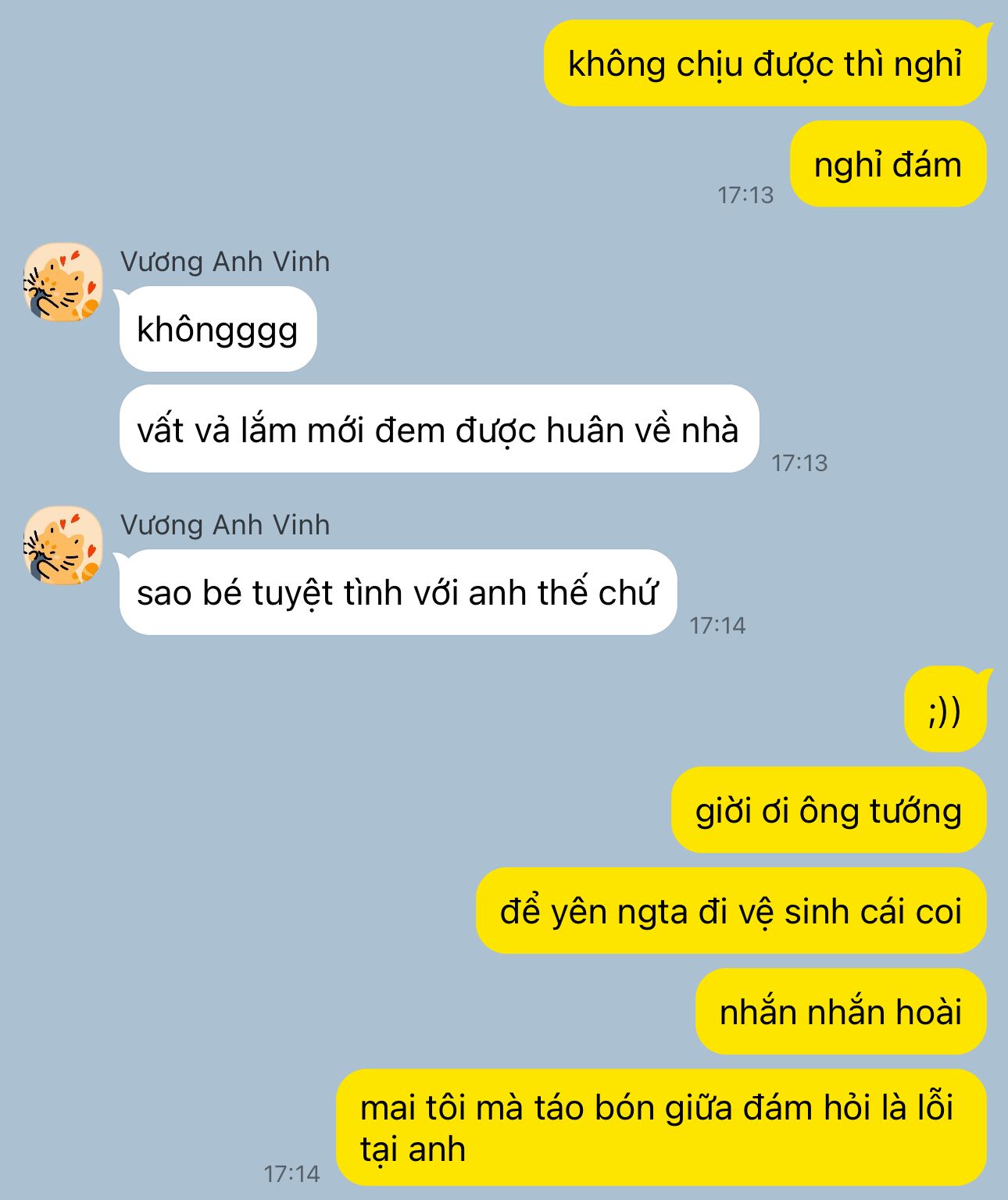The image size is (1008, 1200).
Task: Tap empty chat background left of ';))' bubble
Action: pyautogui.click(x=469, y=709)
